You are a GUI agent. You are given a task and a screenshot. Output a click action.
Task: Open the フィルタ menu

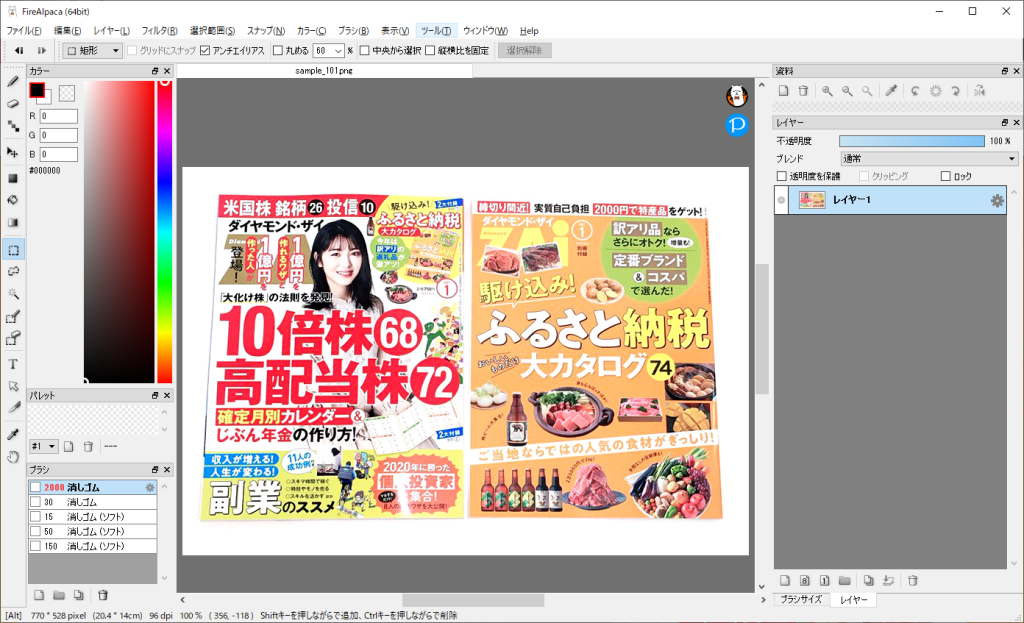(159, 31)
